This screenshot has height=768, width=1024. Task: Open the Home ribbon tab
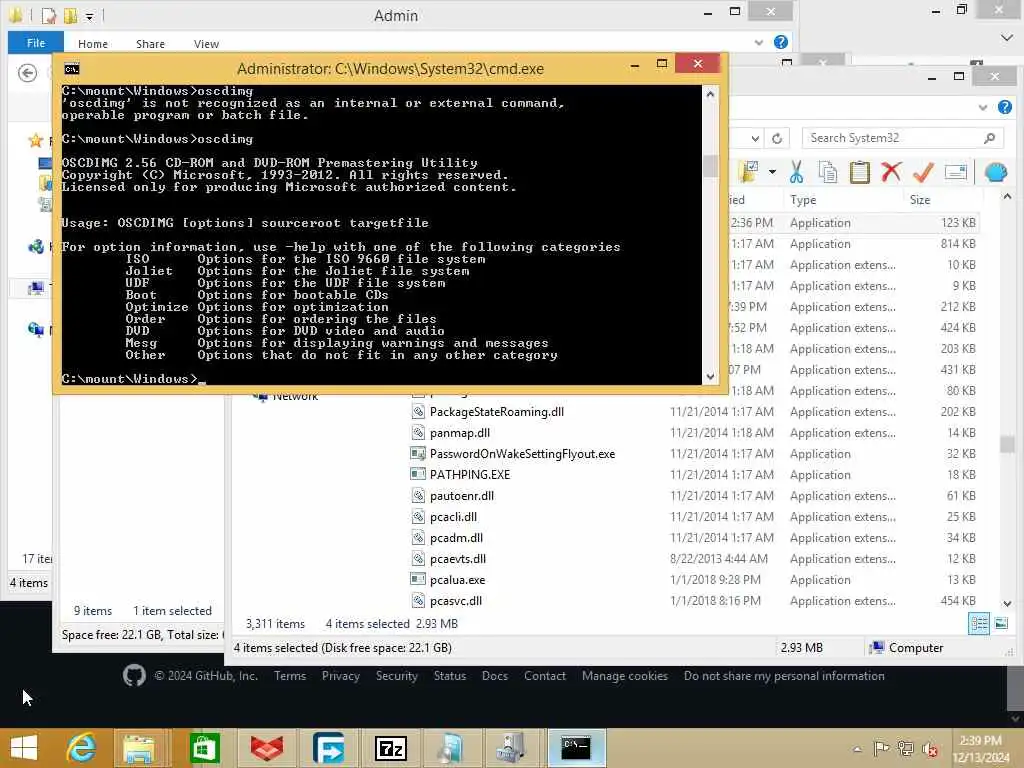[93, 44]
